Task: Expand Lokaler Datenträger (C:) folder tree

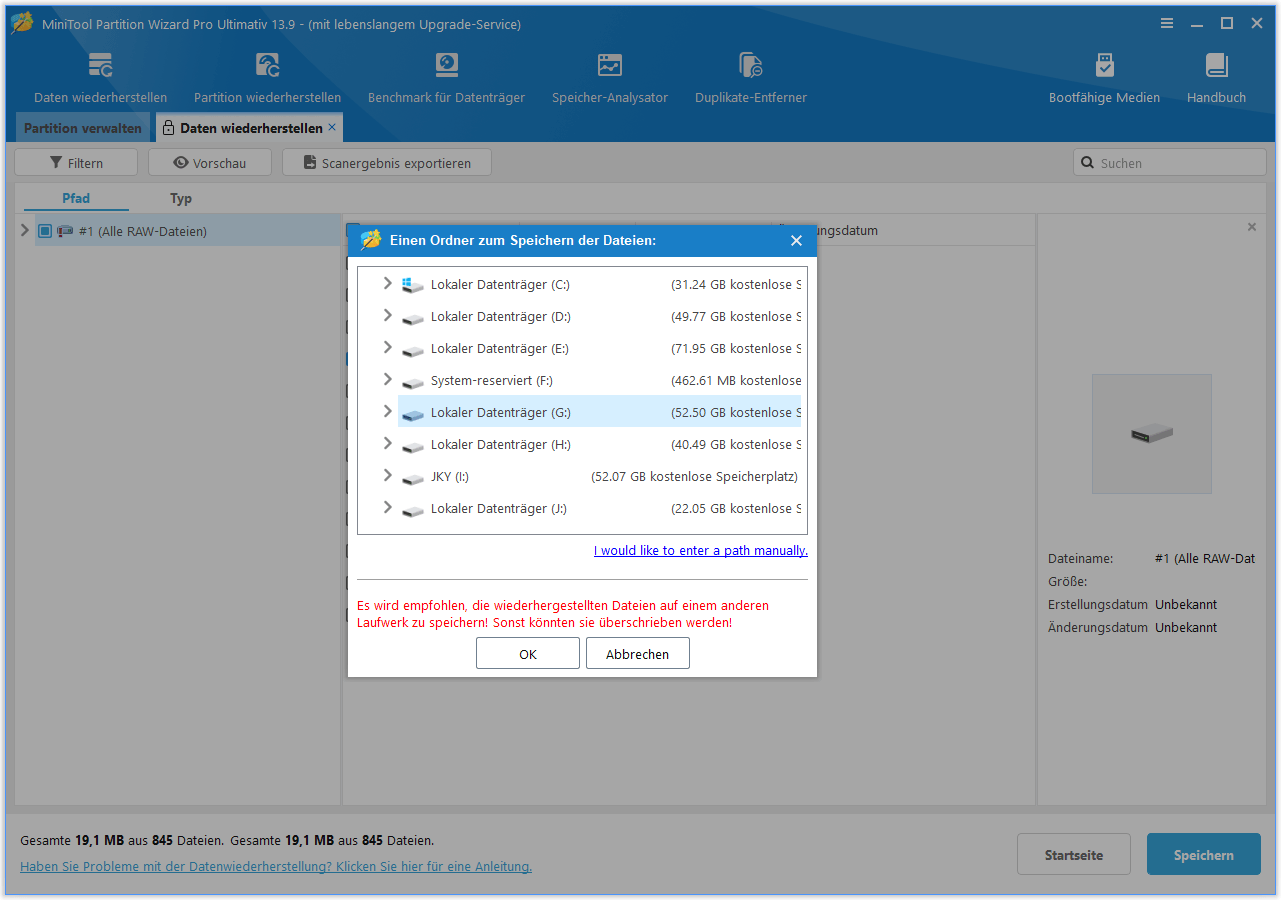Action: pyautogui.click(x=388, y=284)
